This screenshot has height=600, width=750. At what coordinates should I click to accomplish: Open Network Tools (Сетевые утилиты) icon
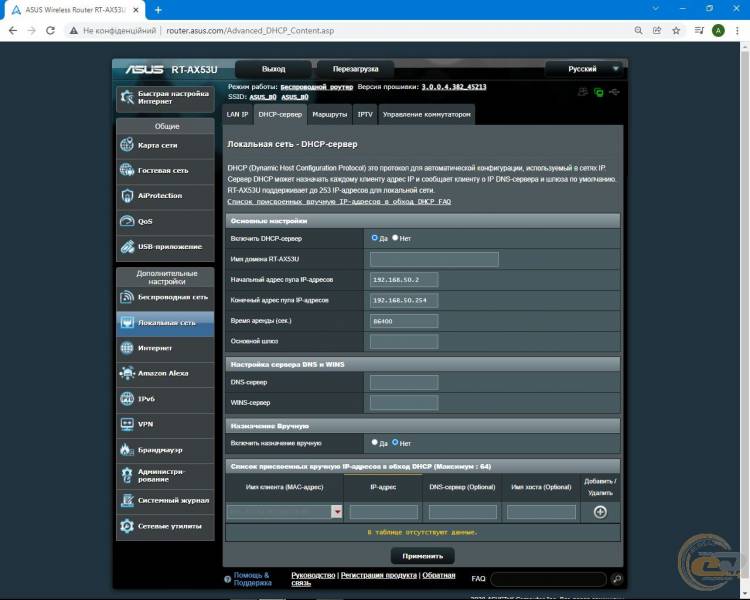pyautogui.click(x=127, y=526)
